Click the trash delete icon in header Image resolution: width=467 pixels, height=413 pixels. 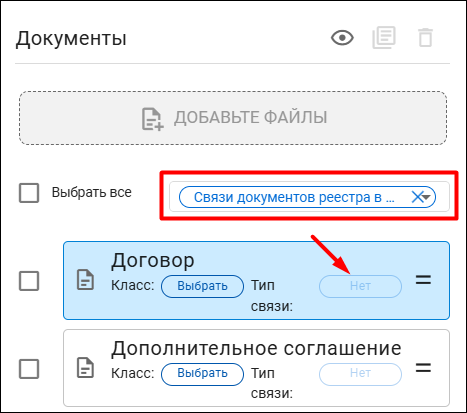click(x=425, y=38)
